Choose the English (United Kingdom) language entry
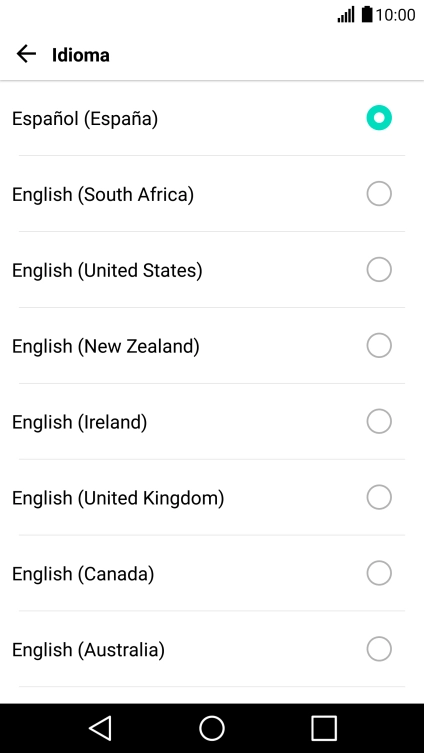Viewport: 424px width, 753px height. [x=212, y=497]
